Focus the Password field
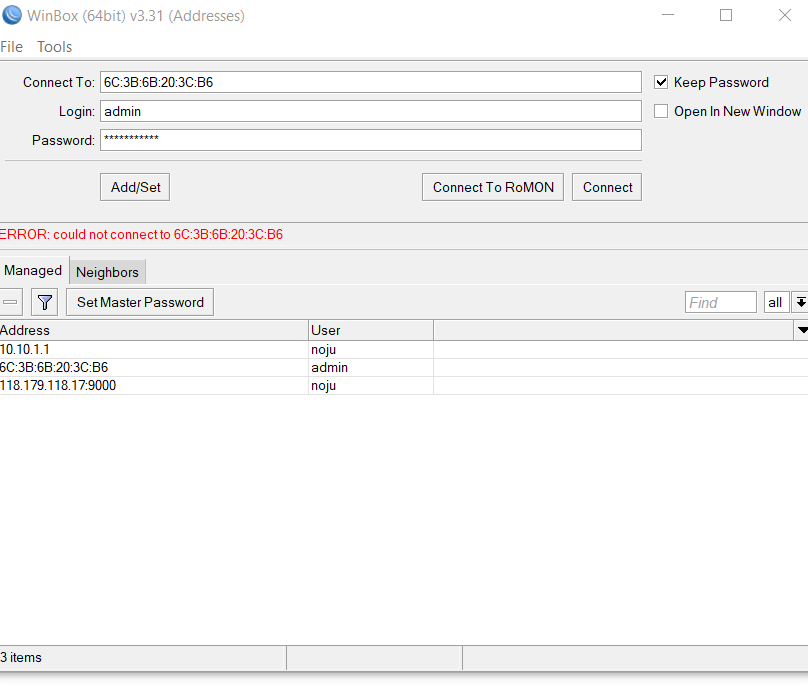Image resolution: width=808 pixels, height=700 pixels. [x=371, y=140]
